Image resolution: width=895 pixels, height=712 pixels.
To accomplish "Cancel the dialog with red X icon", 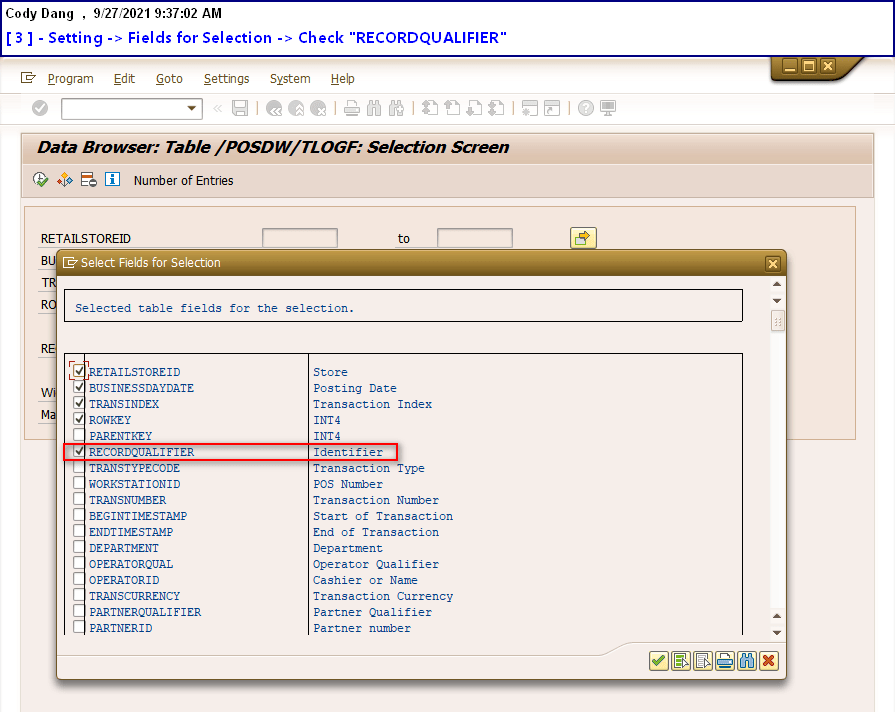I will tap(768, 661).
